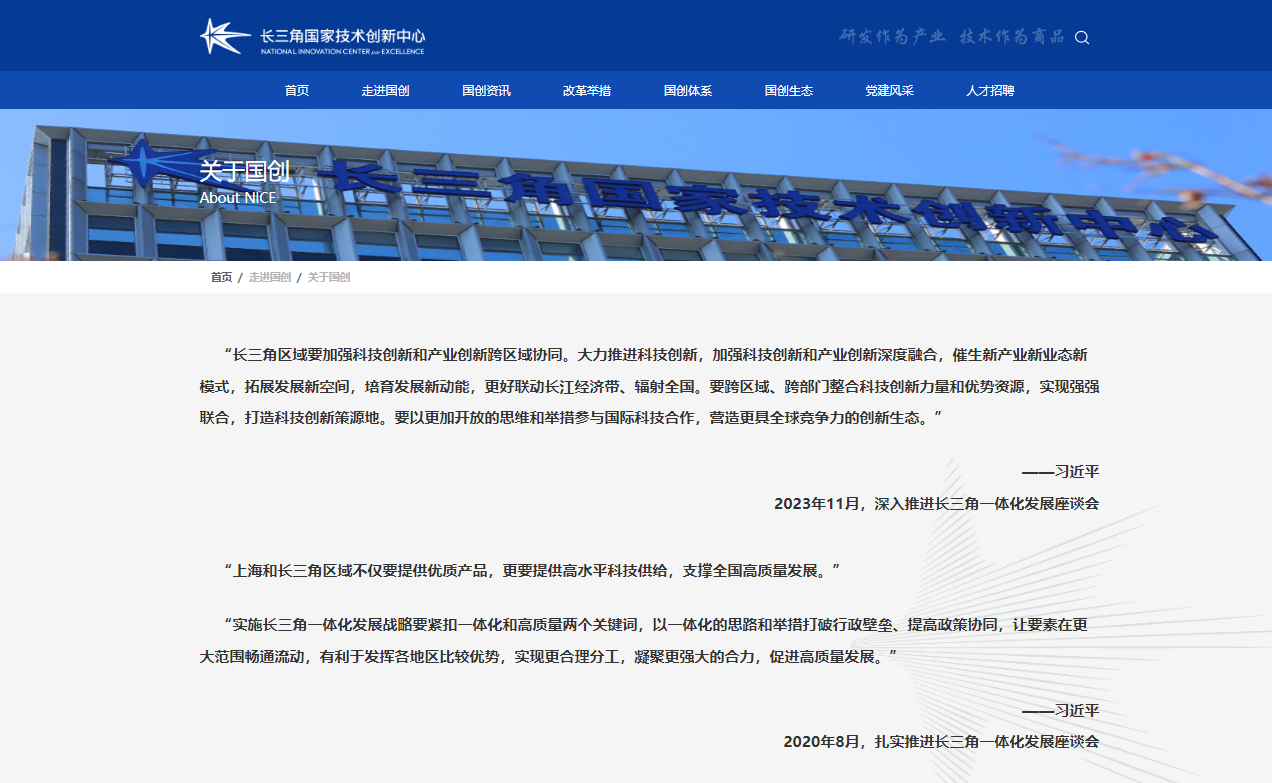The image size is (1272, 783).
Task: Click the 关于国创 breadcrumb item
Action: (x=328, y=277)
